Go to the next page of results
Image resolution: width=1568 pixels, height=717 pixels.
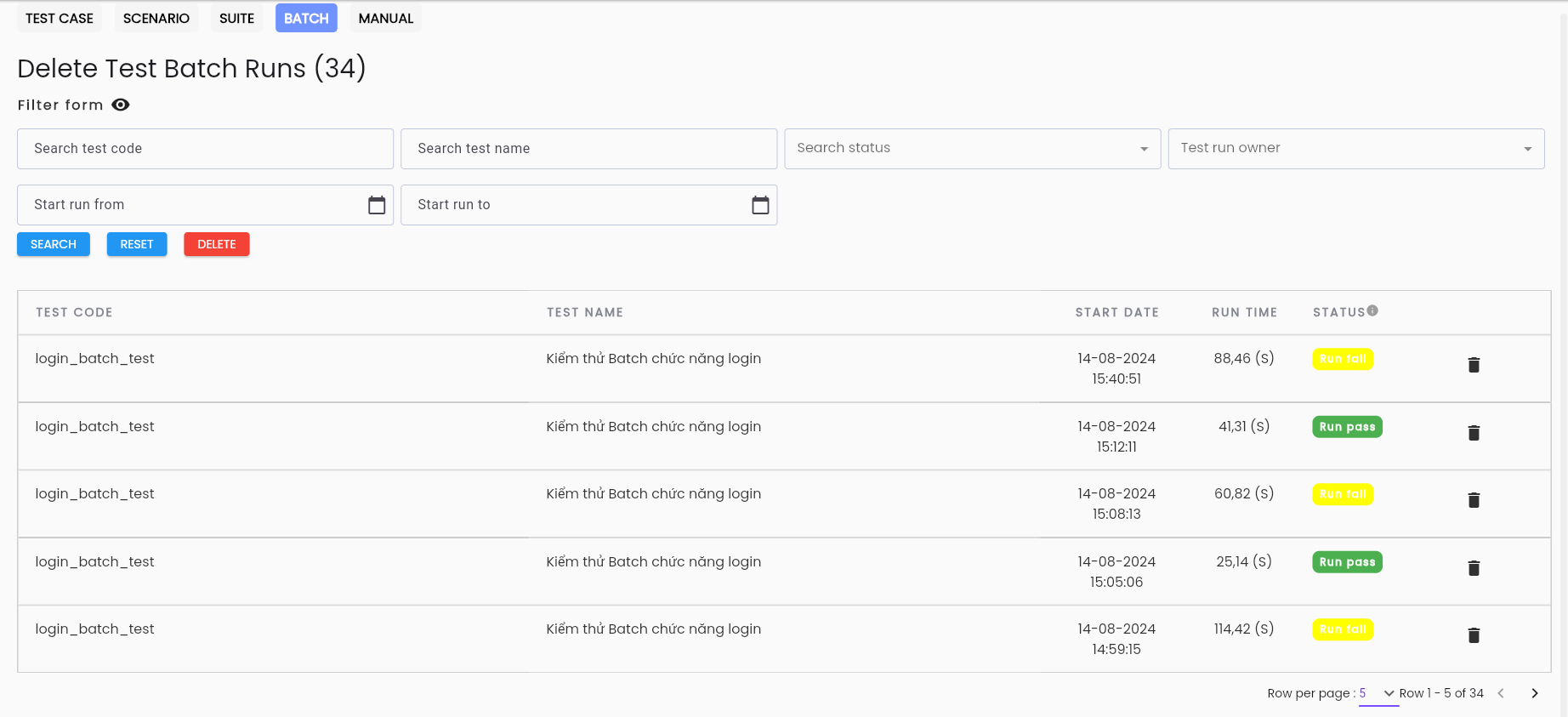pos(1534,693)
